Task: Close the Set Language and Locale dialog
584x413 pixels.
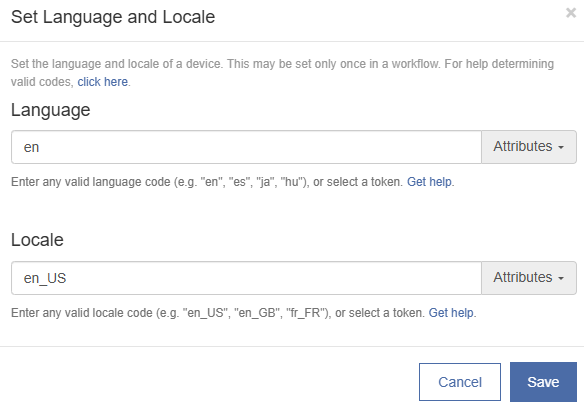Action: (x=571, y=13)
